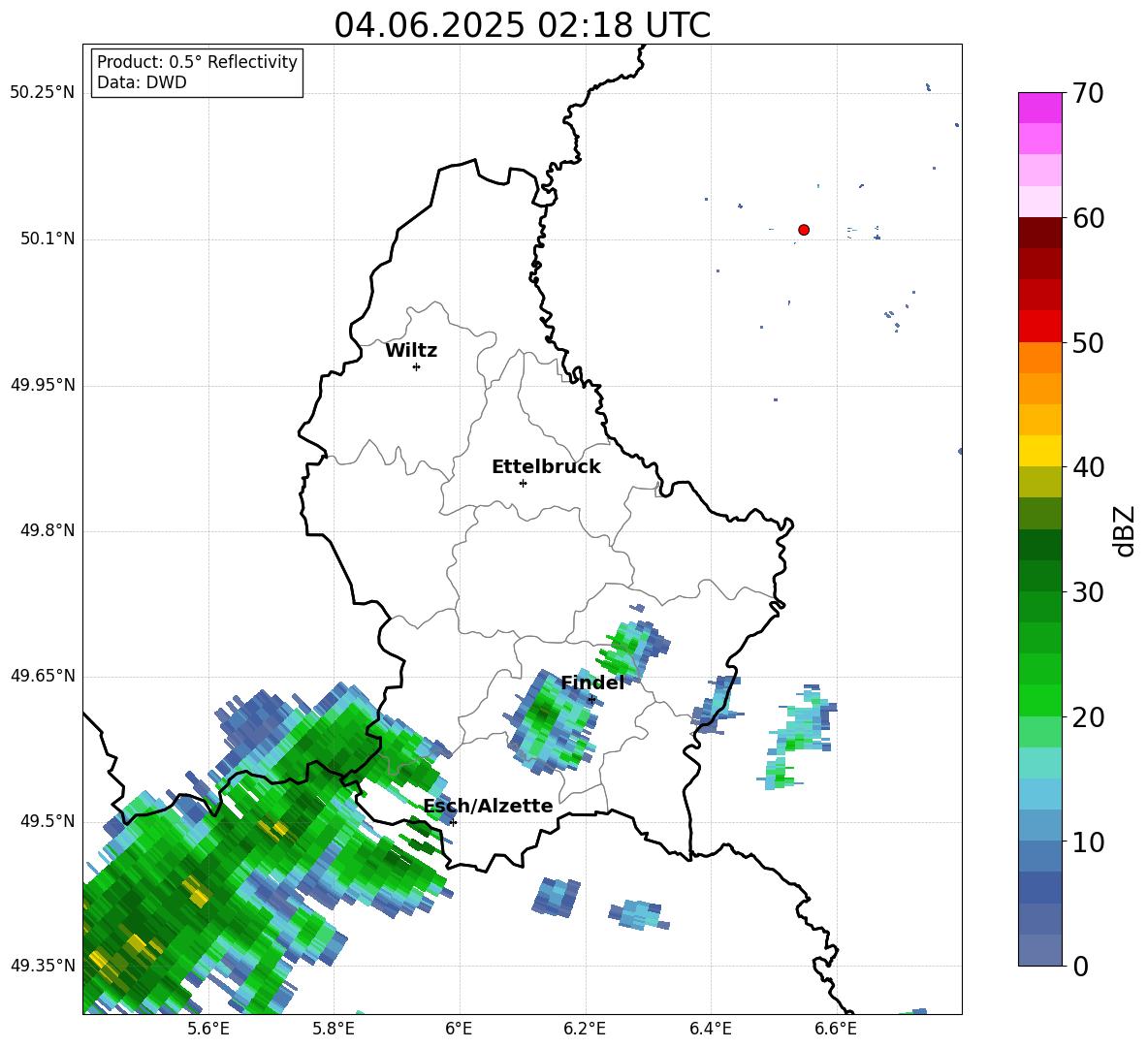Click the 6.4°E longitude tick label
Image resolution: width=1148 pixels, height=1048 pixels.
710,1029
